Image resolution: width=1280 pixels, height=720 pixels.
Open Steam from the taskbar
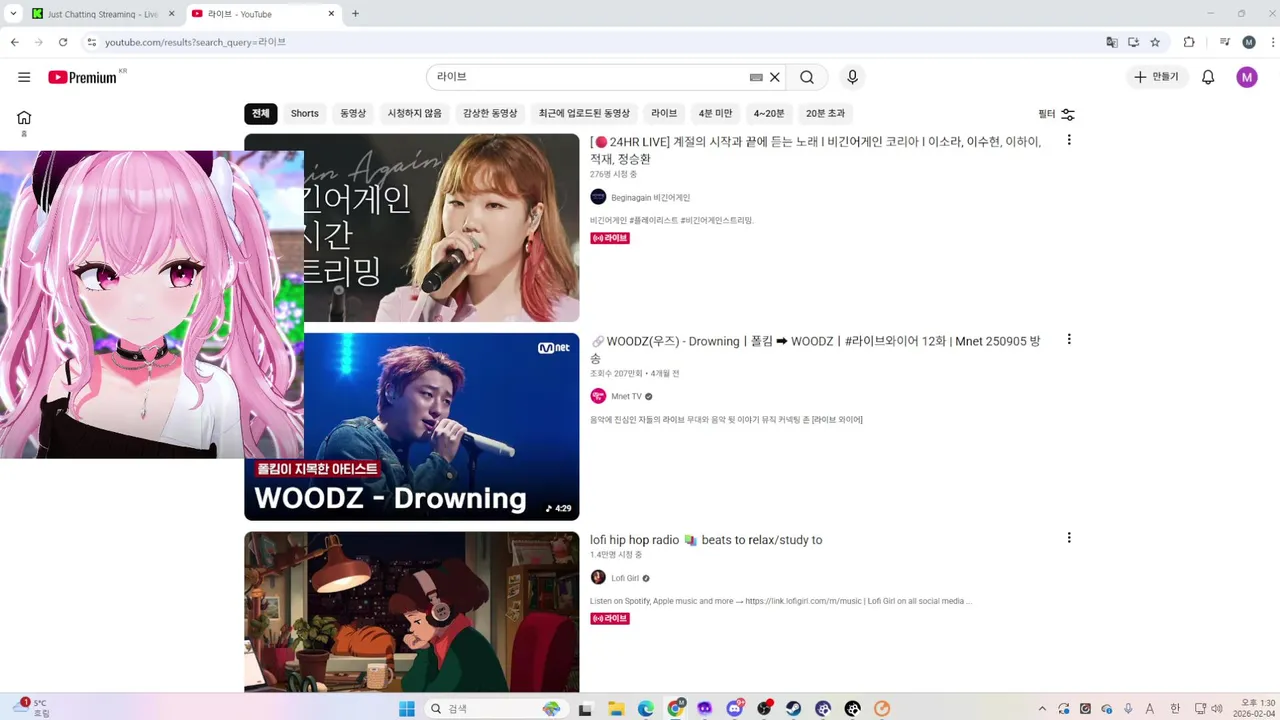pos(793,709)
